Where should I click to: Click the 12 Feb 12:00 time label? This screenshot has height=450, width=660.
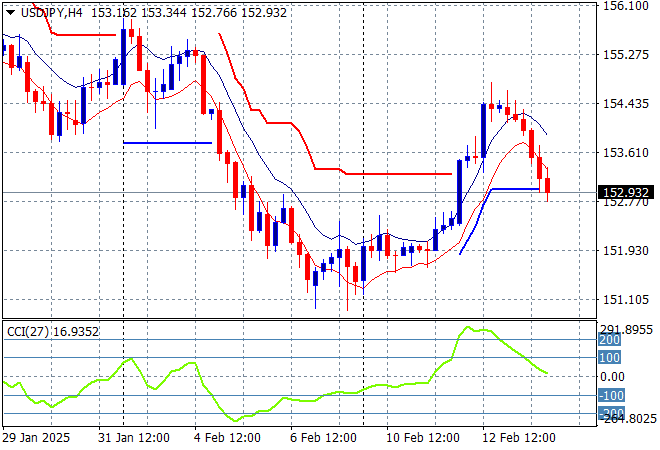tap(519, 438)
